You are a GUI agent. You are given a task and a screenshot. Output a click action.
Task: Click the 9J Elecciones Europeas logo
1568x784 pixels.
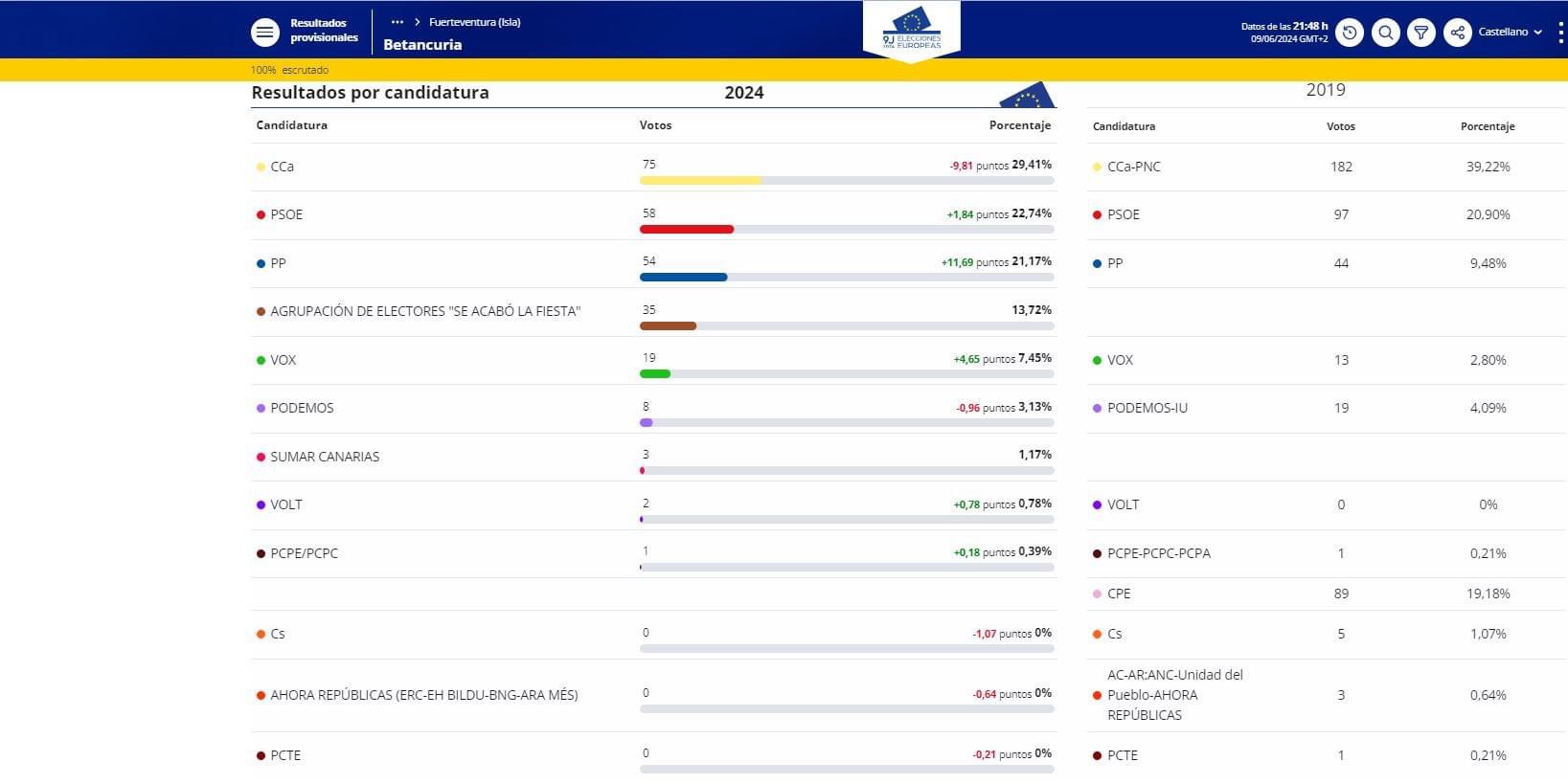(912, 30)
